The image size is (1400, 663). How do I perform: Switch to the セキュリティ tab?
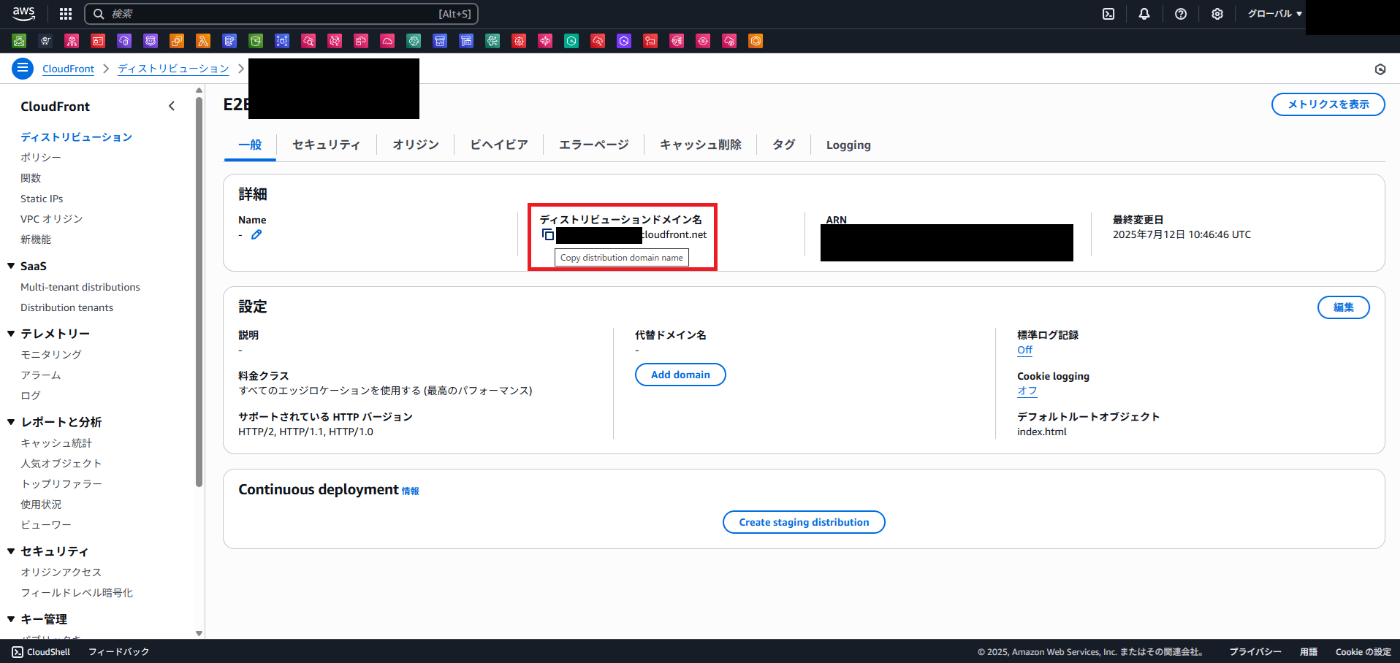point(326,144)
